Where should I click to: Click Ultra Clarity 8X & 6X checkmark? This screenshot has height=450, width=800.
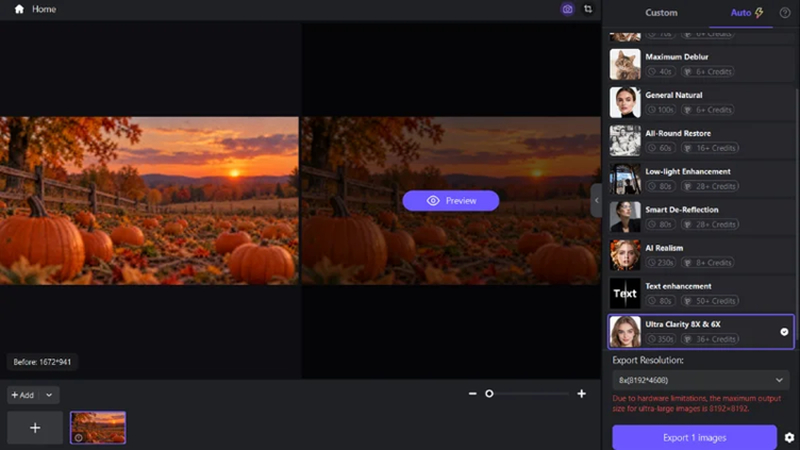(x=784, y=332)
